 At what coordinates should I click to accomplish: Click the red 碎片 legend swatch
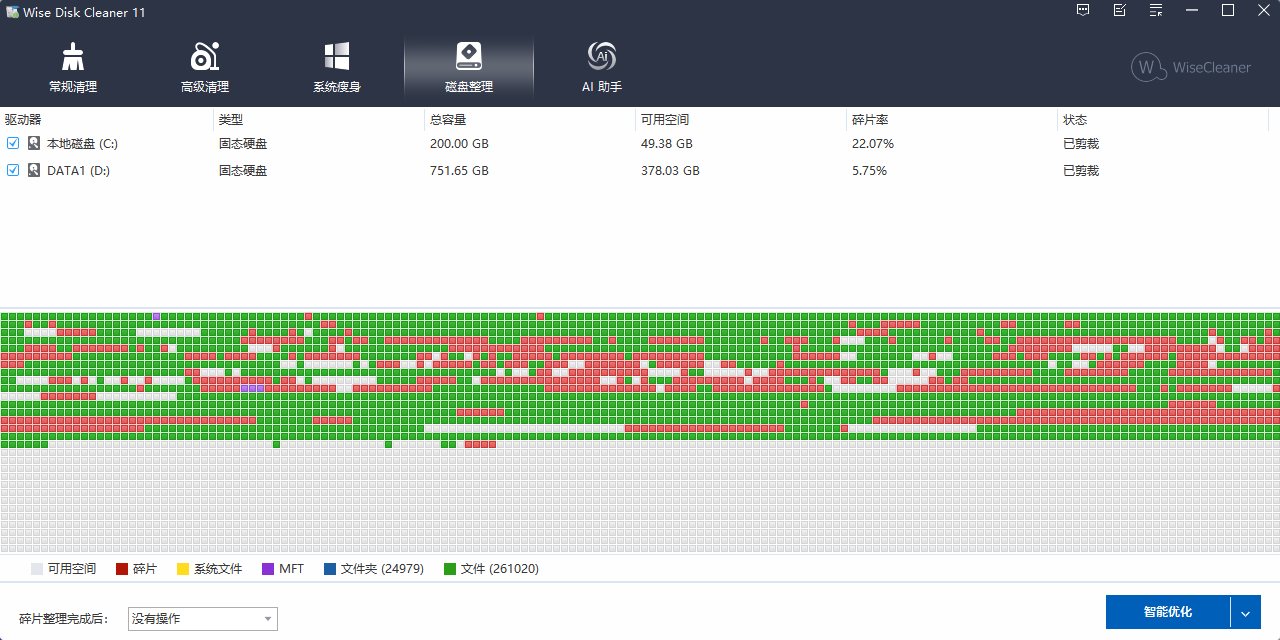(122, 569)
